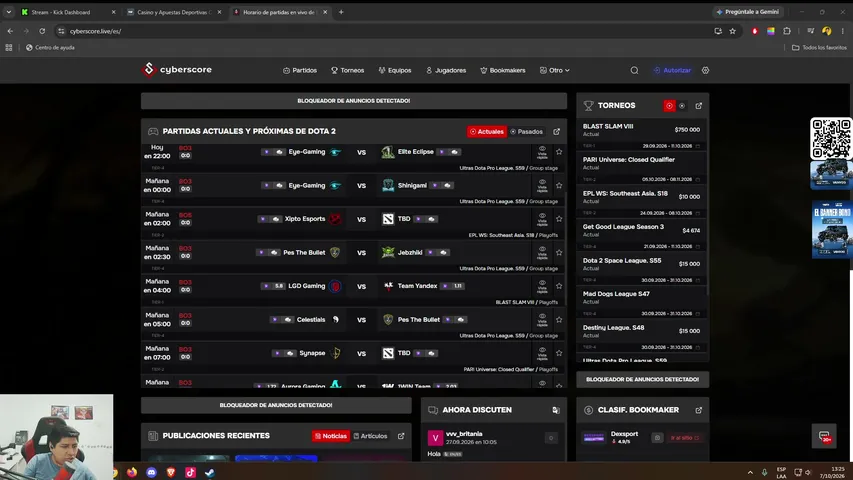Open the Torneos menu item
This screenshot has width=853, height=480.
point(348,70)
